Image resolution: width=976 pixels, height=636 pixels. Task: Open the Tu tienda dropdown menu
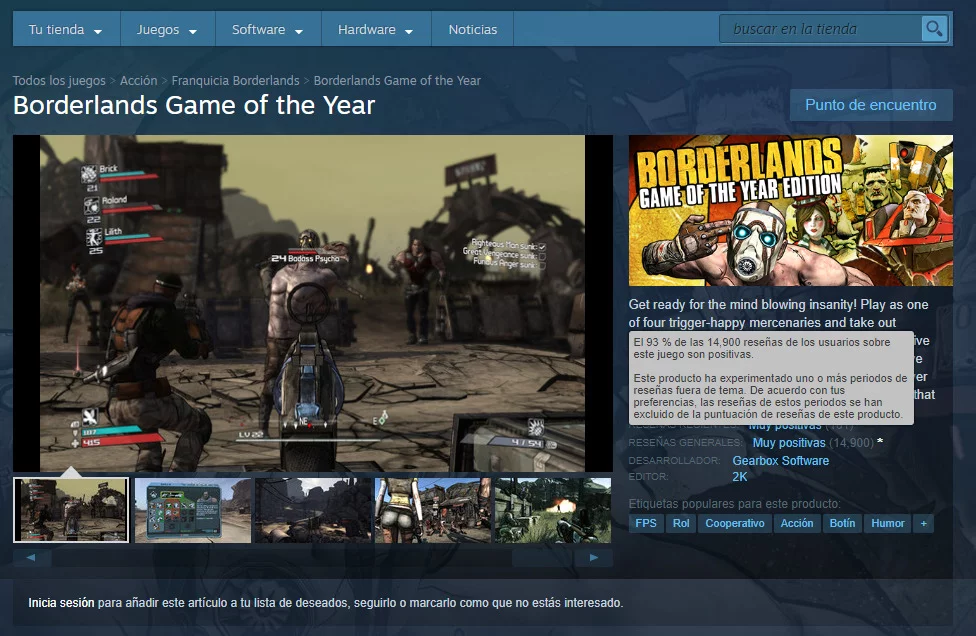[65, 29]
